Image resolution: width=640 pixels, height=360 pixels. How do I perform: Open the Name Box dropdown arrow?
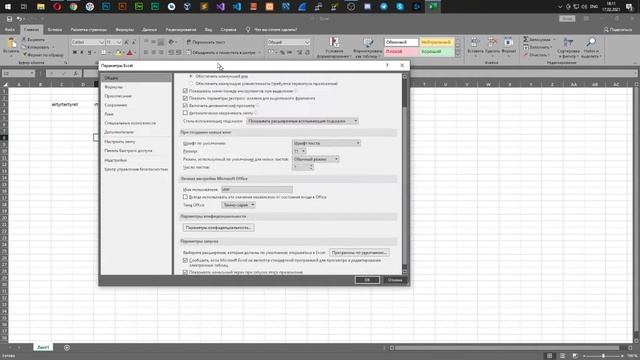[31, 73]
